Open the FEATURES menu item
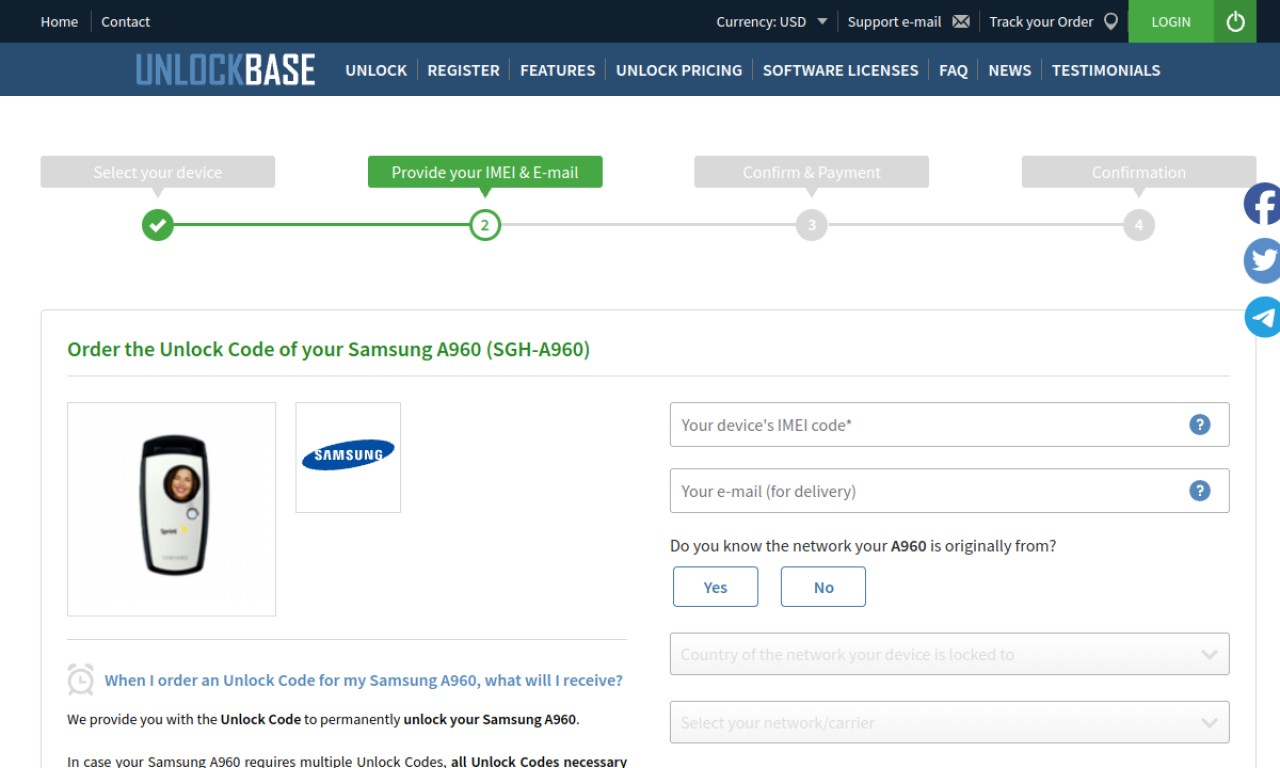Viewport: 1280px width, 768px height. point(557,70)
